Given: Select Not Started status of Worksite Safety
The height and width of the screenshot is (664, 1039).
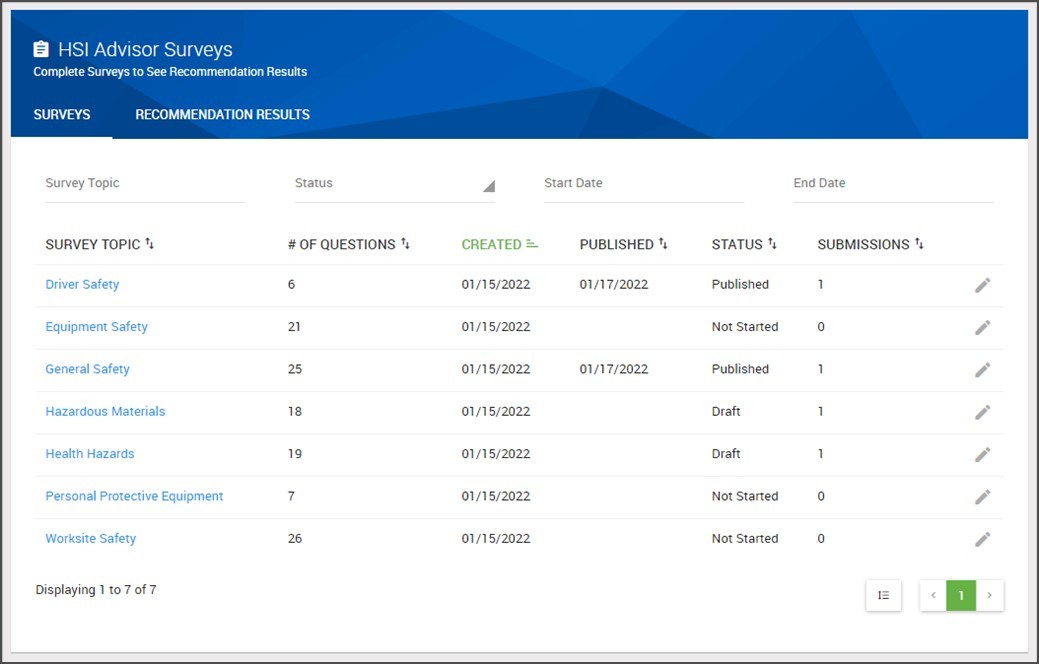Looking at the screenshot, I should coord(745,539).
